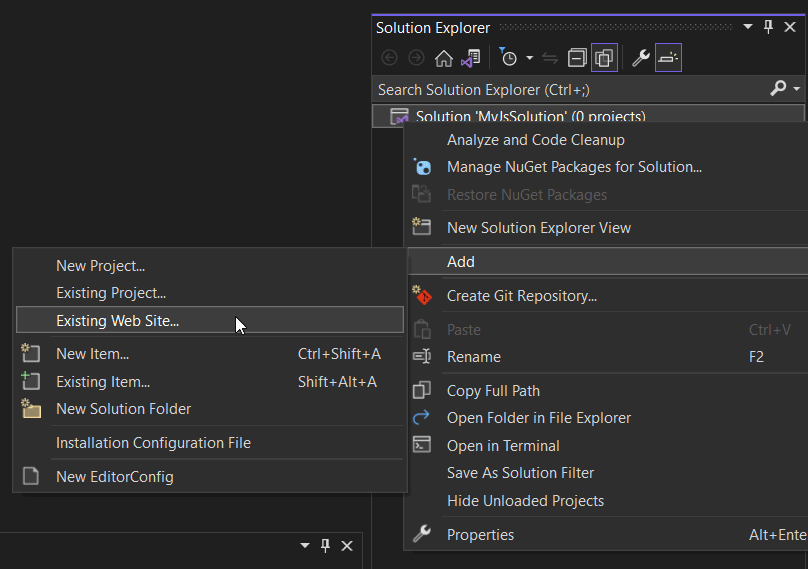Click the Existing Item icon

point(30,380)
